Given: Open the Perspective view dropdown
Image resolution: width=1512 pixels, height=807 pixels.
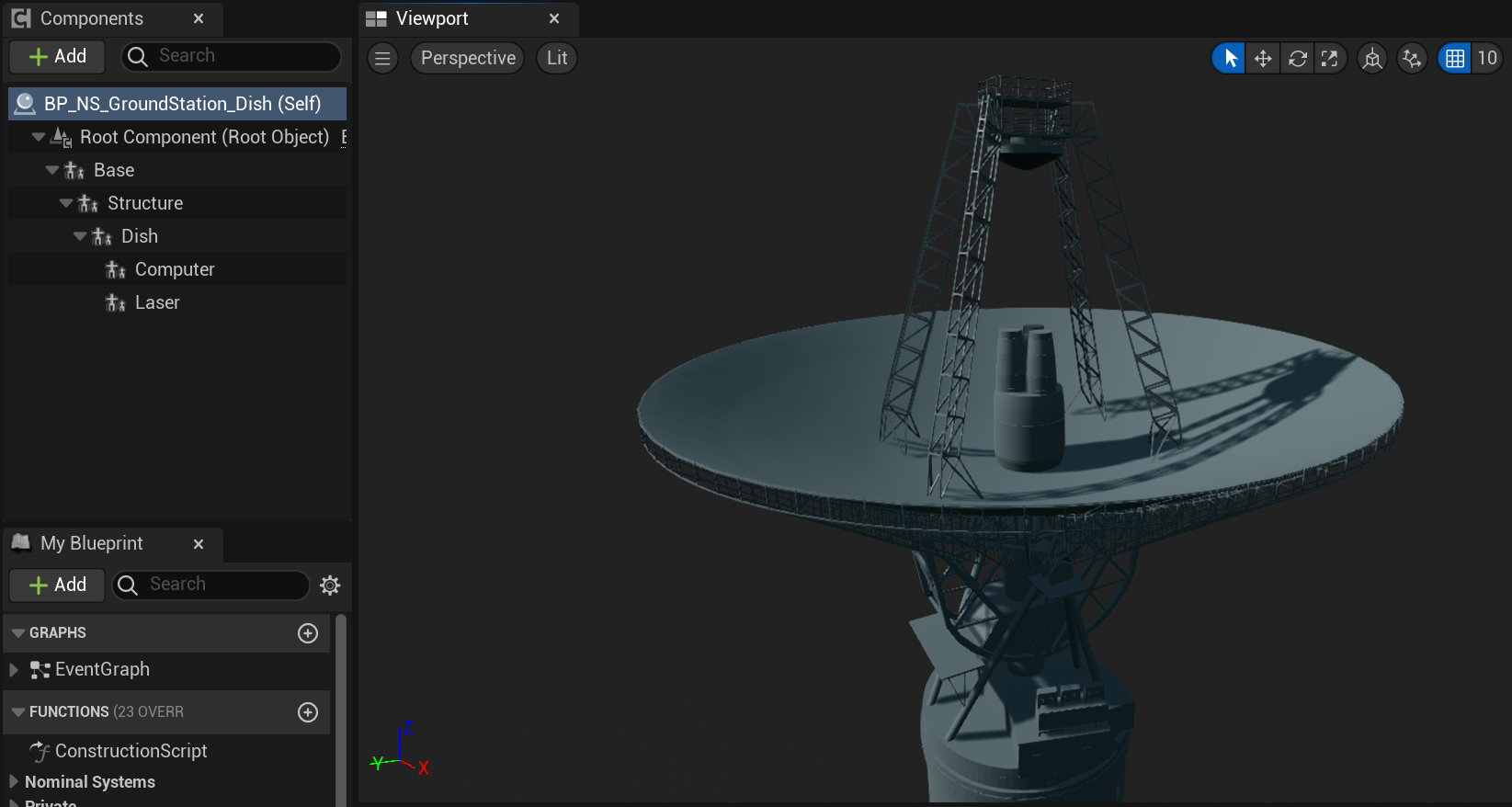Looking at the screenshot, I should 468,58.
